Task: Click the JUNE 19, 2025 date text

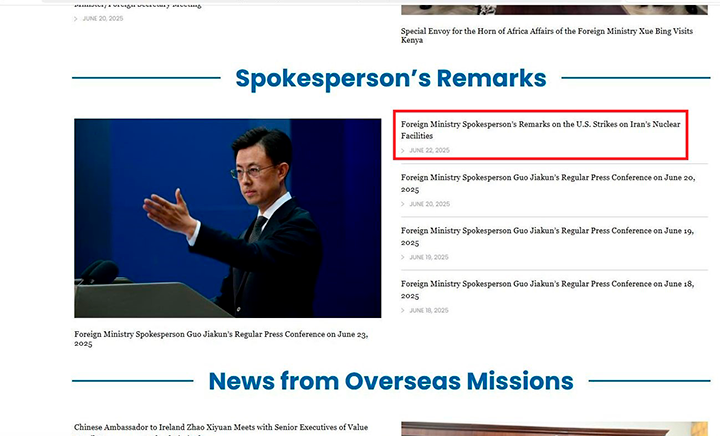Action: click(x=429, y=257)
